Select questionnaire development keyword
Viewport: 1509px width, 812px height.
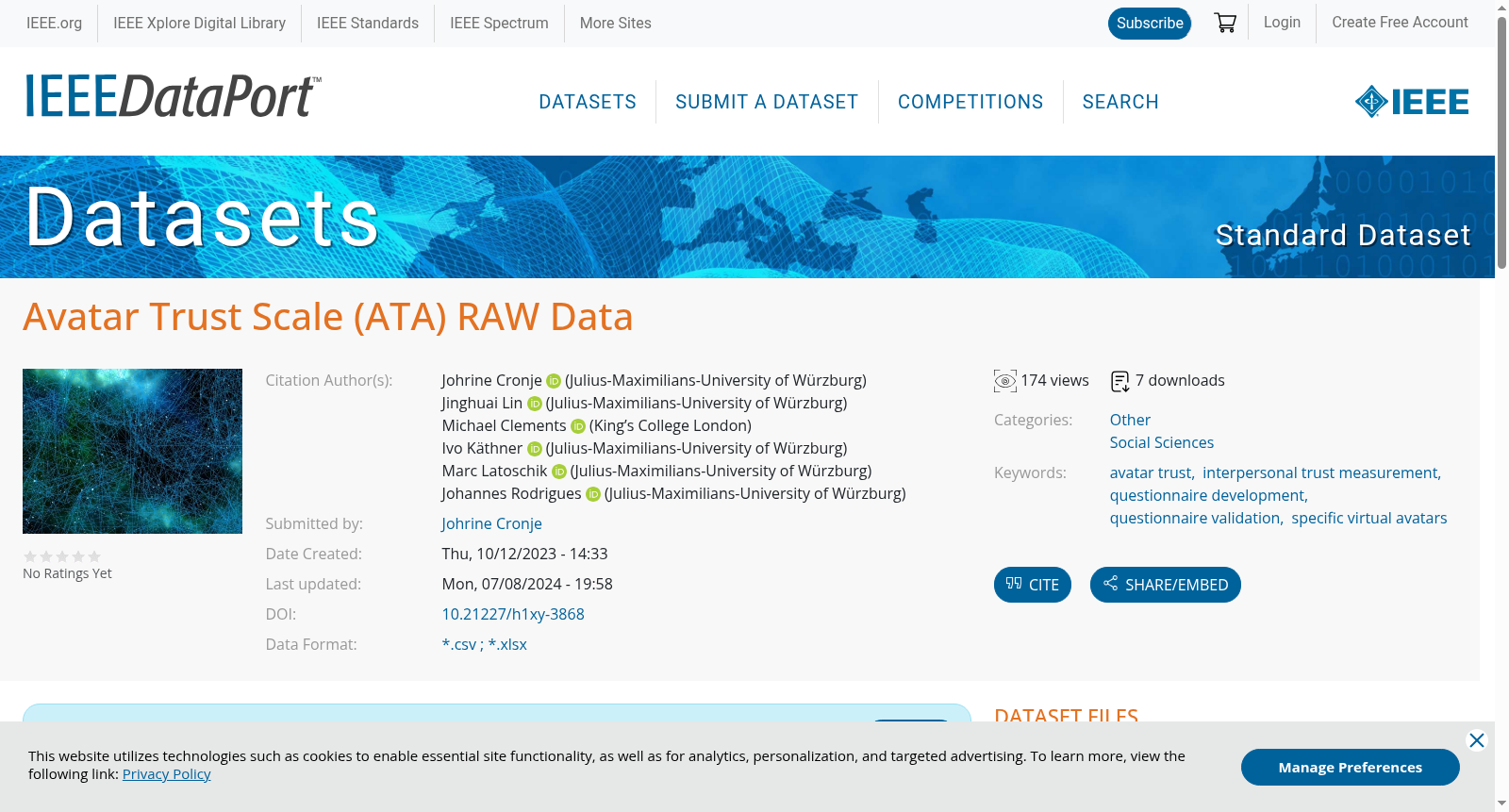1208,495
